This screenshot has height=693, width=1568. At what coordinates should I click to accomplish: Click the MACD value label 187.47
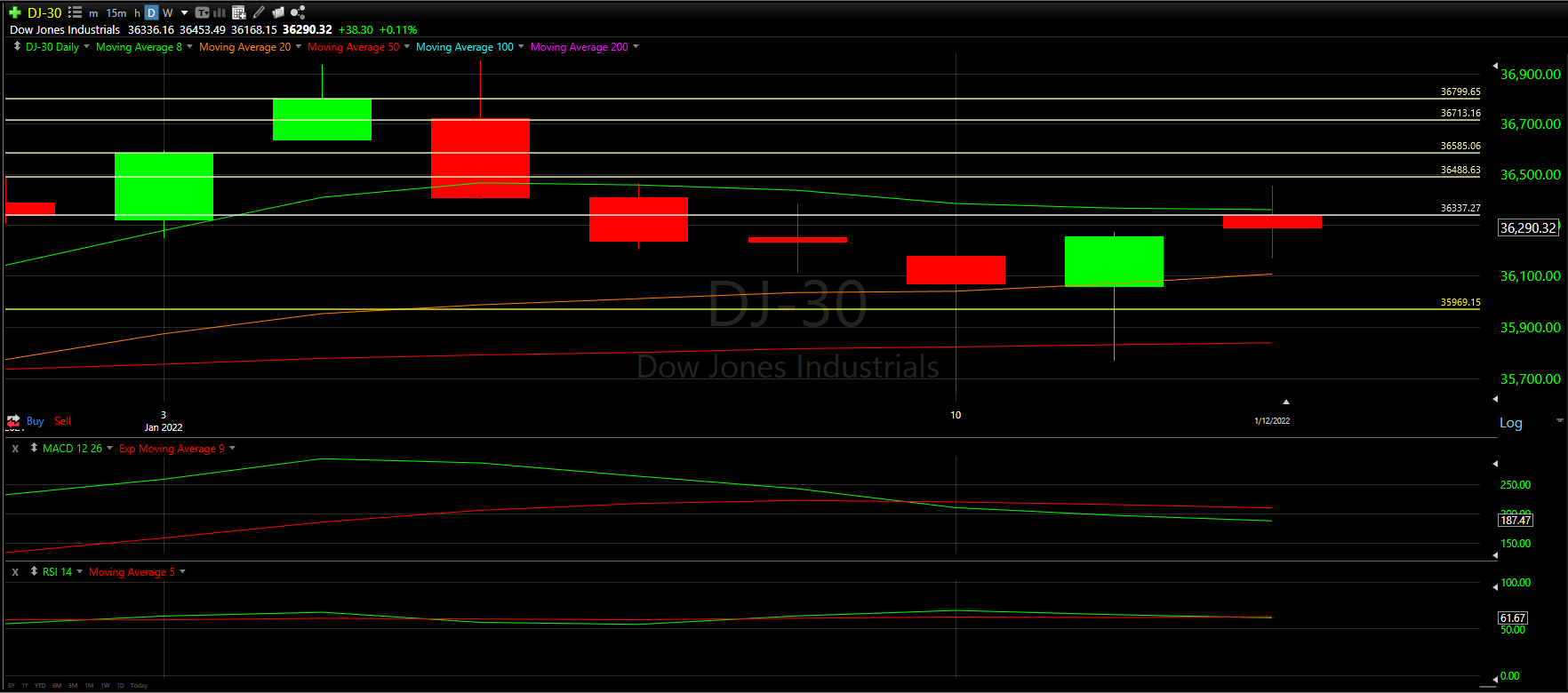(1516, 521)
